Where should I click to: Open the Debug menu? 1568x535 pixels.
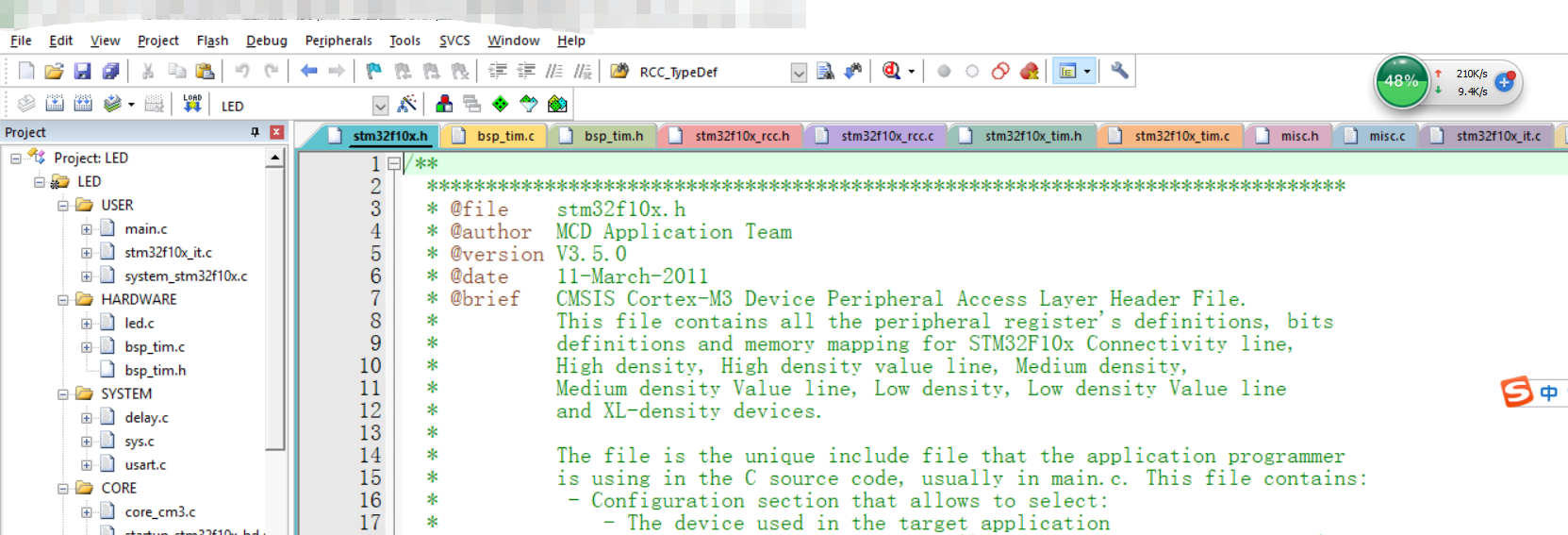267,41
